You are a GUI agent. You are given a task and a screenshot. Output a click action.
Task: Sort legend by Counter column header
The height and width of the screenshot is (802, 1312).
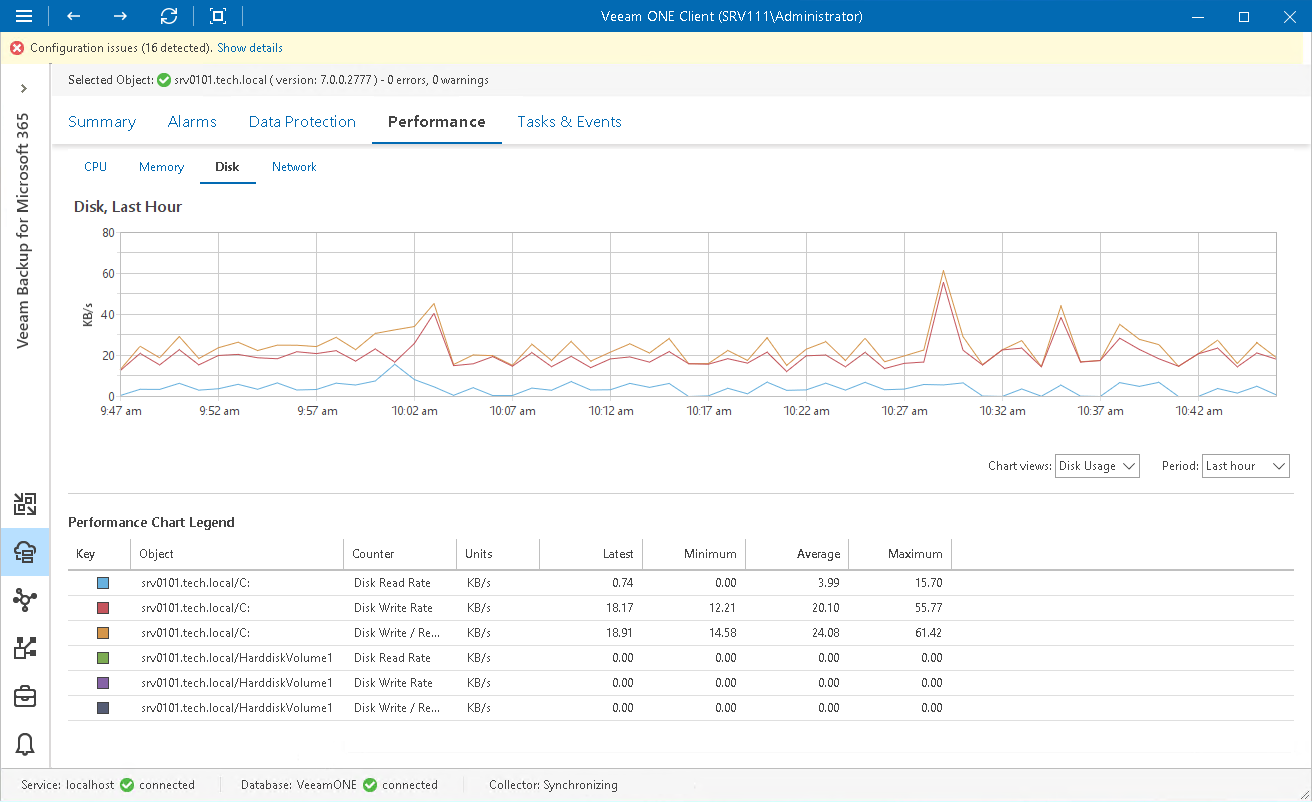pyautogui.click(x=400, y=554)
